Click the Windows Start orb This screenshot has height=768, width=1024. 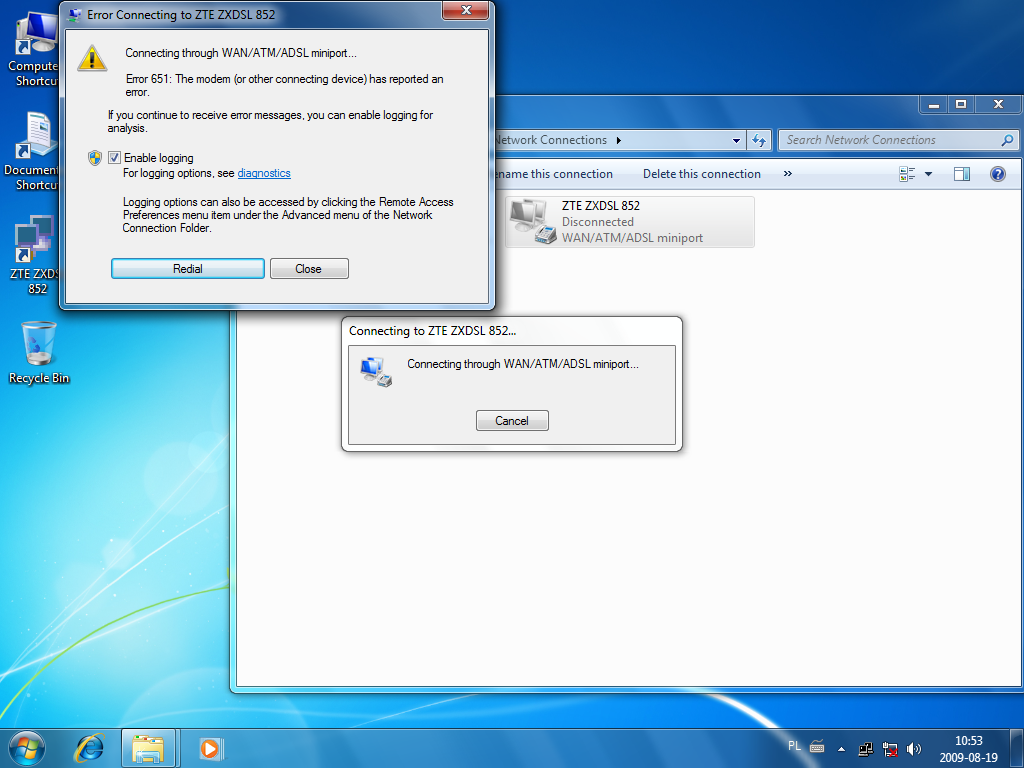(x=26, y=747)
